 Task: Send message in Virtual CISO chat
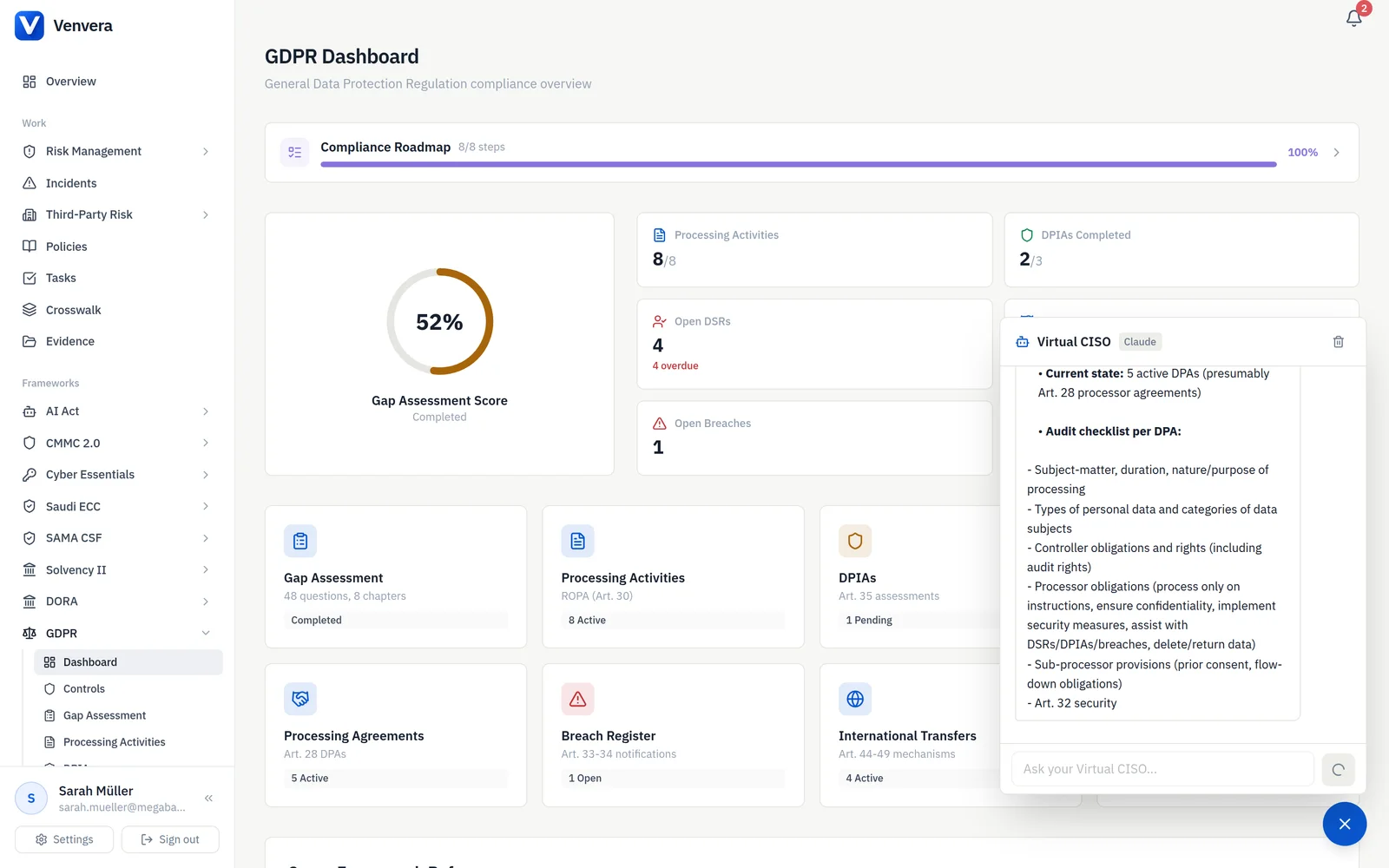pos(1338,769)
